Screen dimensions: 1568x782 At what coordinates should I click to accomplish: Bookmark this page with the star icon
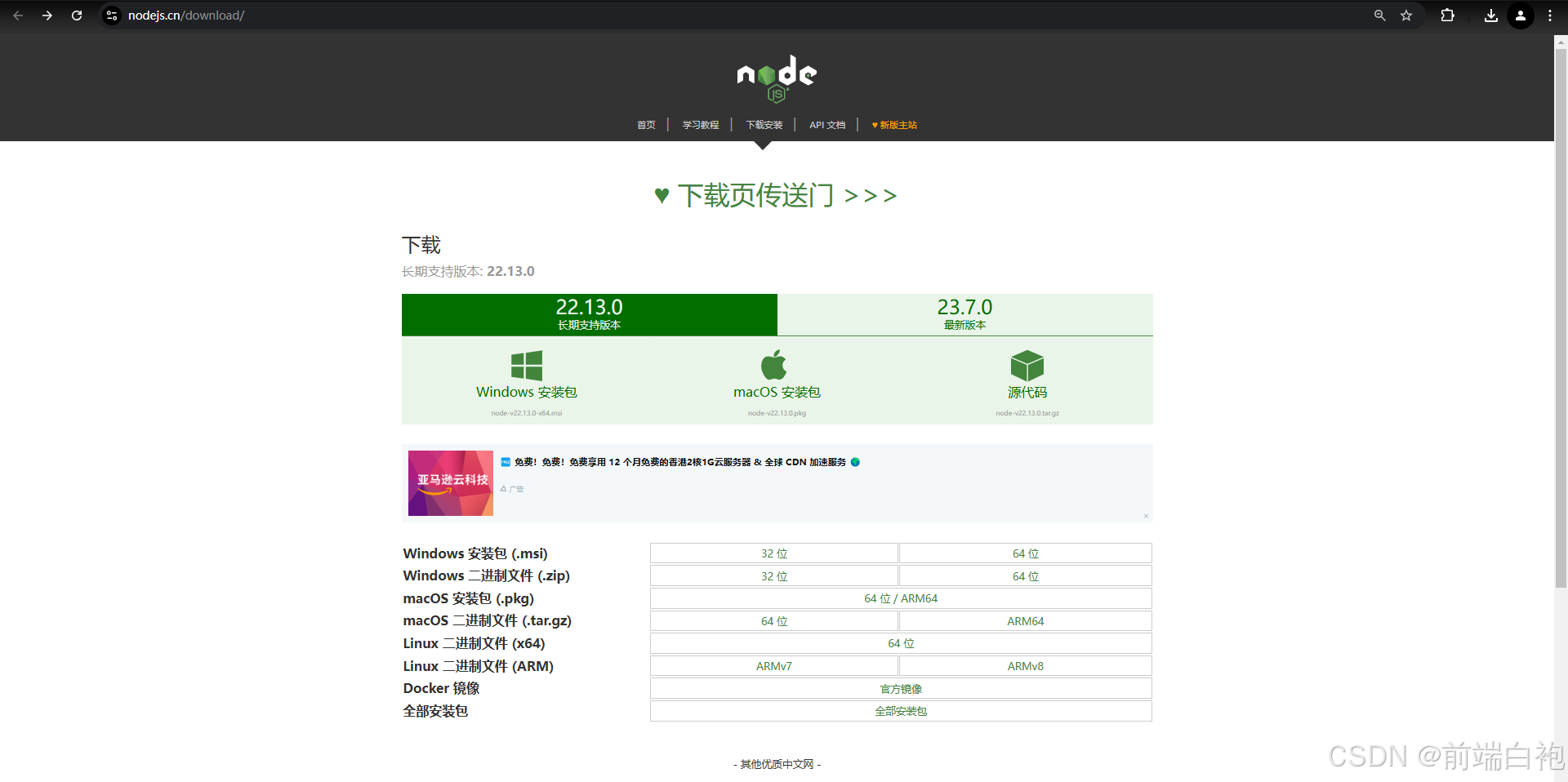tap(1406, 16)
